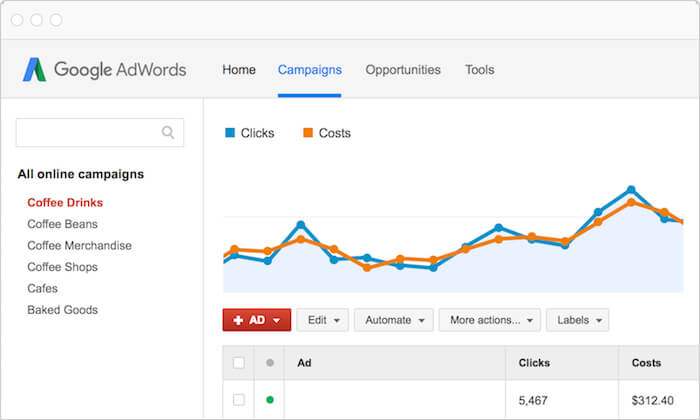The height and width of the screenshot is (420, 700).
Task: Click the gray status dot column header
Action: click(270, 362)
